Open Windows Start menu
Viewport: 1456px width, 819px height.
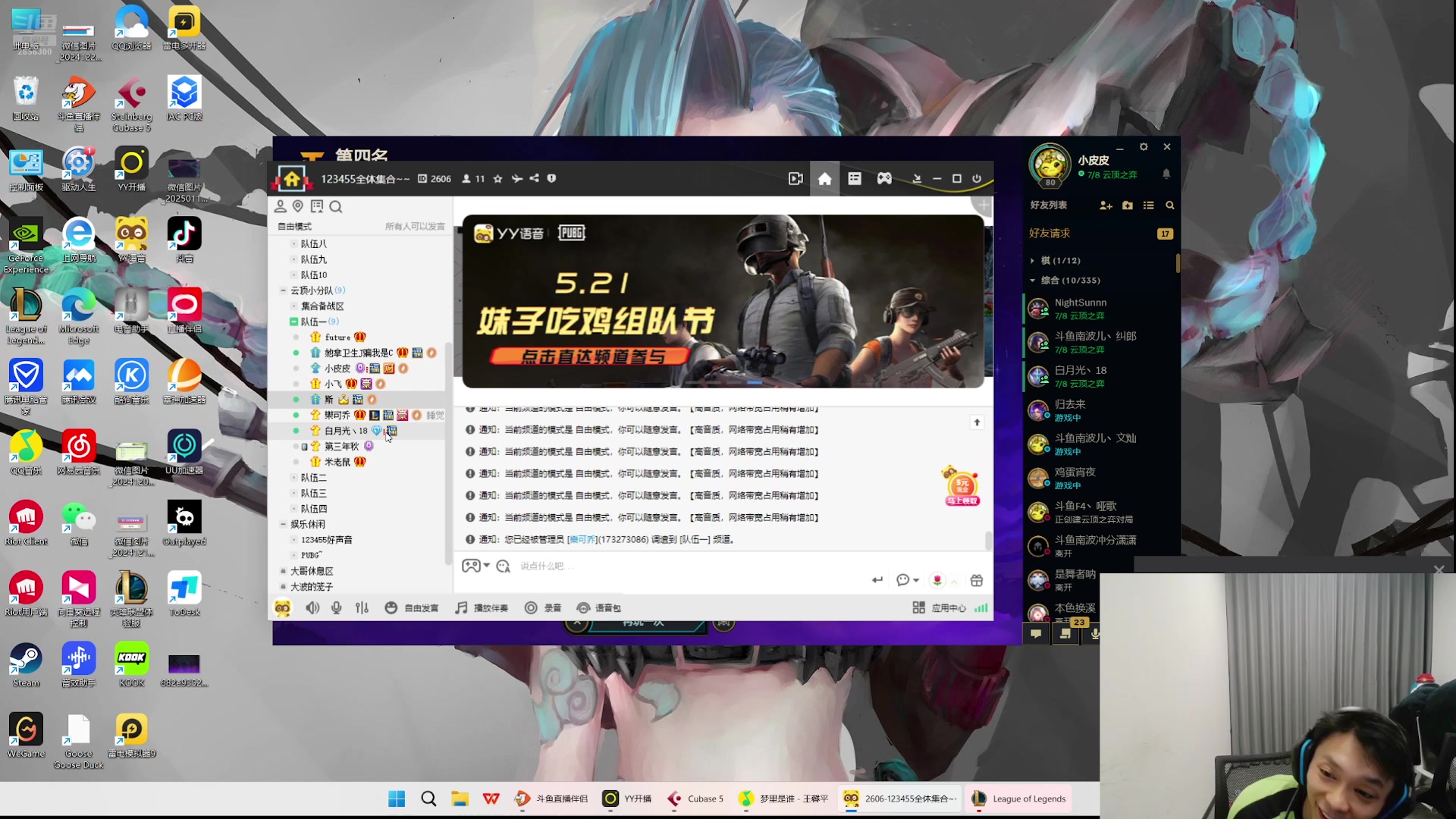397,799
